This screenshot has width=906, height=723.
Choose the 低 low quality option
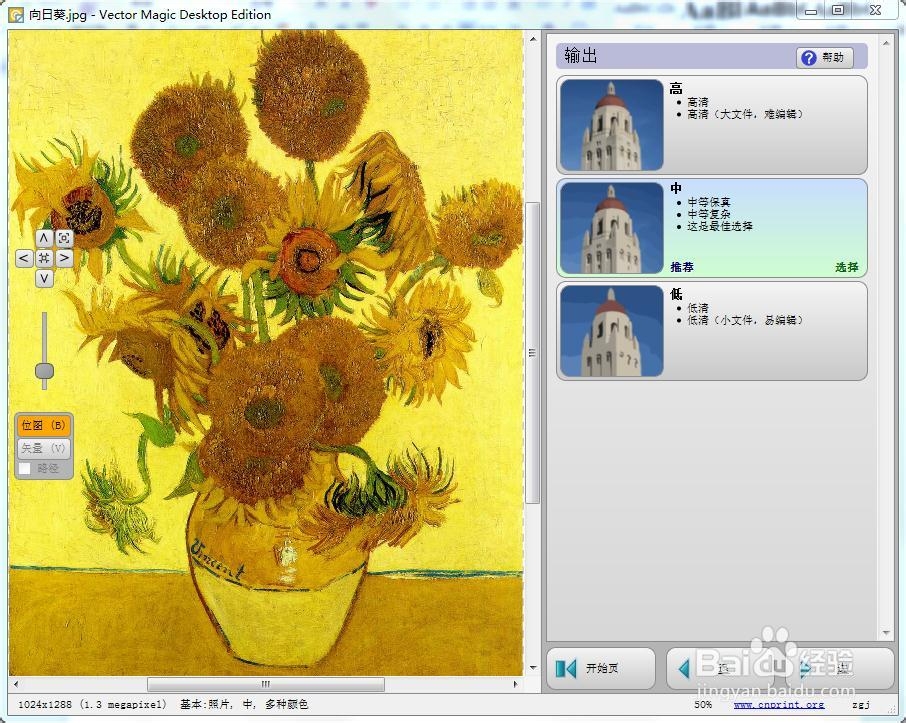pos(712,331)
